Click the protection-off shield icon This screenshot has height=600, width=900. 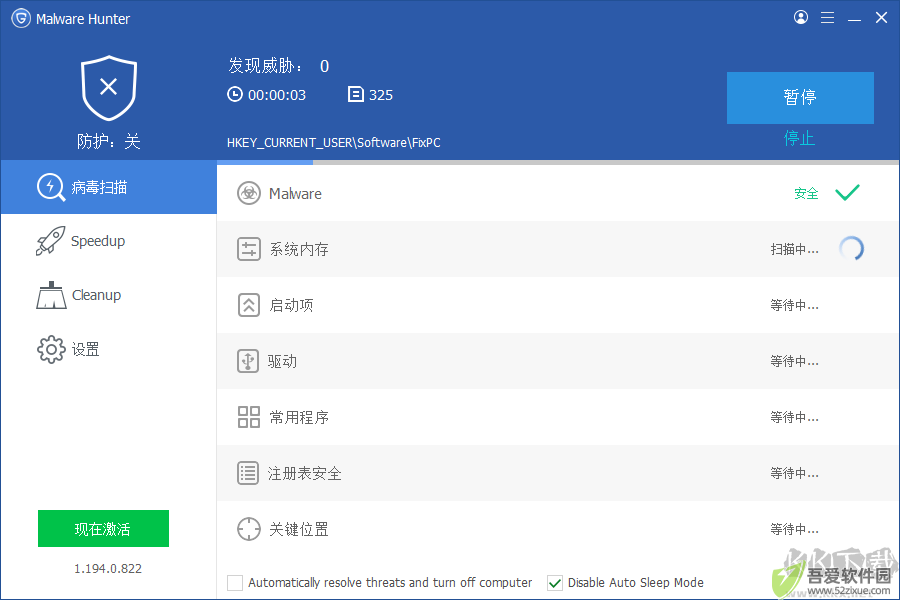tap(108, 88)
